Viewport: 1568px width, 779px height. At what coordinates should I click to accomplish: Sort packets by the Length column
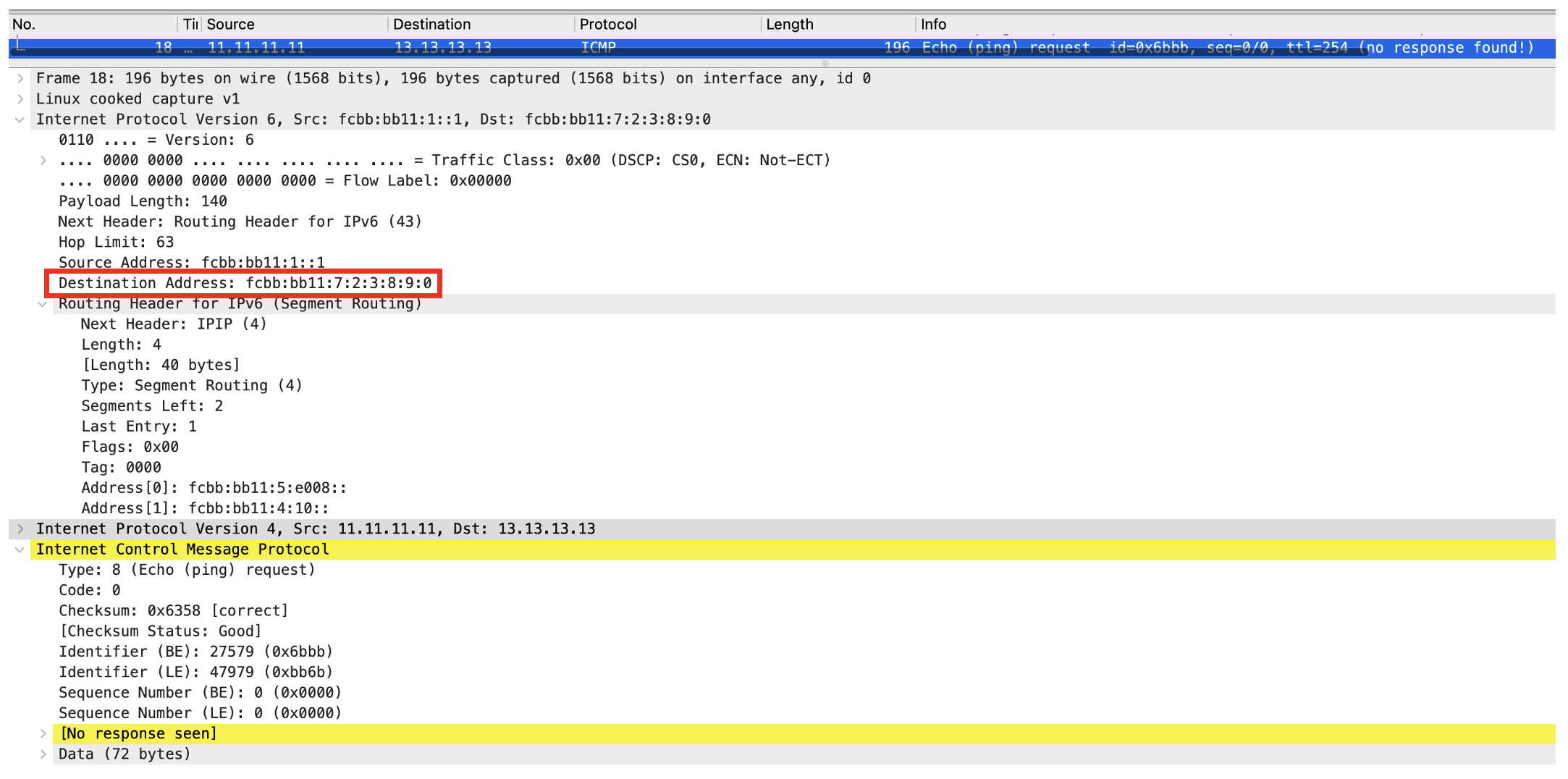[838, 25]
